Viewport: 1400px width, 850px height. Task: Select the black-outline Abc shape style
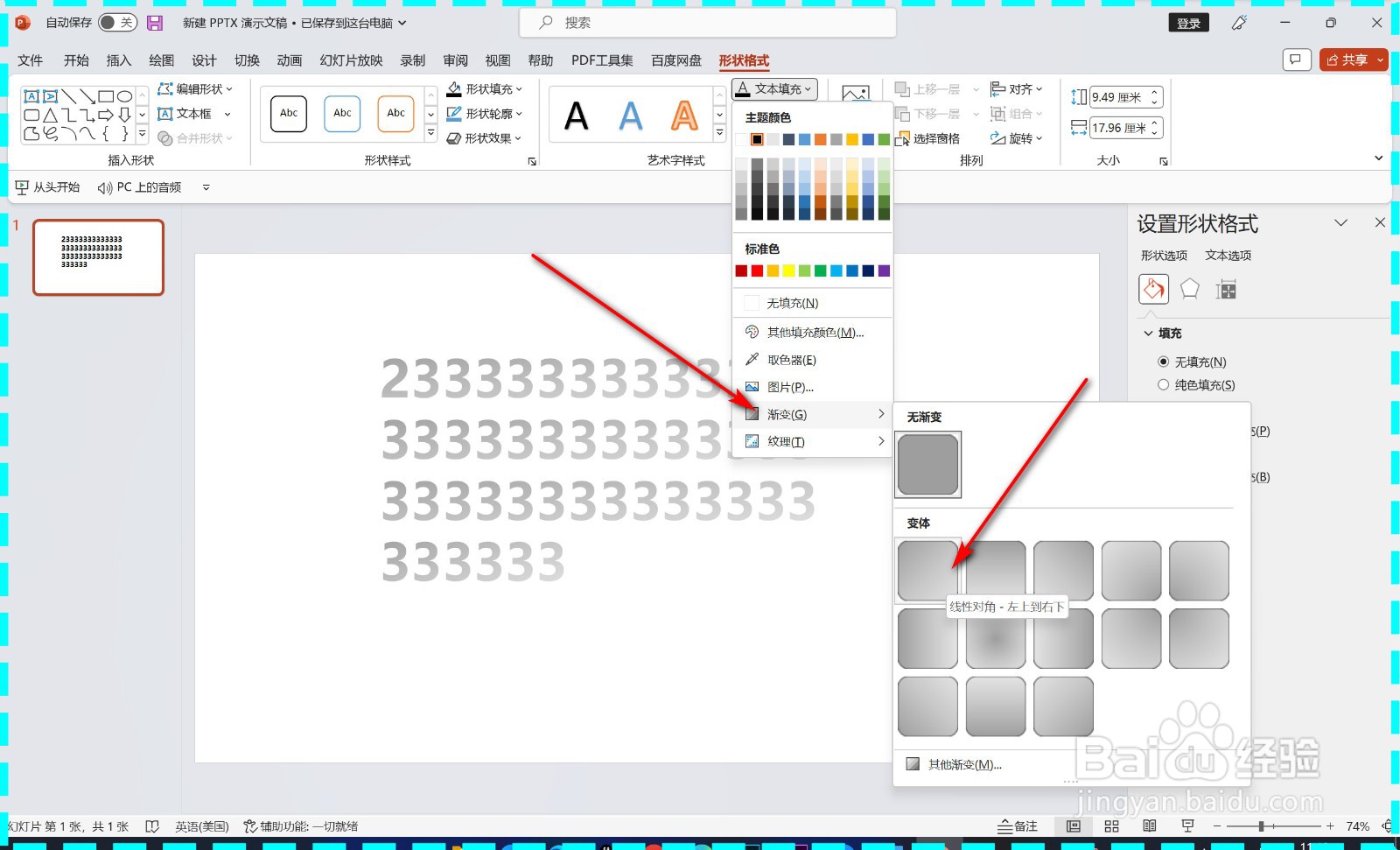[x=289, y=114]
